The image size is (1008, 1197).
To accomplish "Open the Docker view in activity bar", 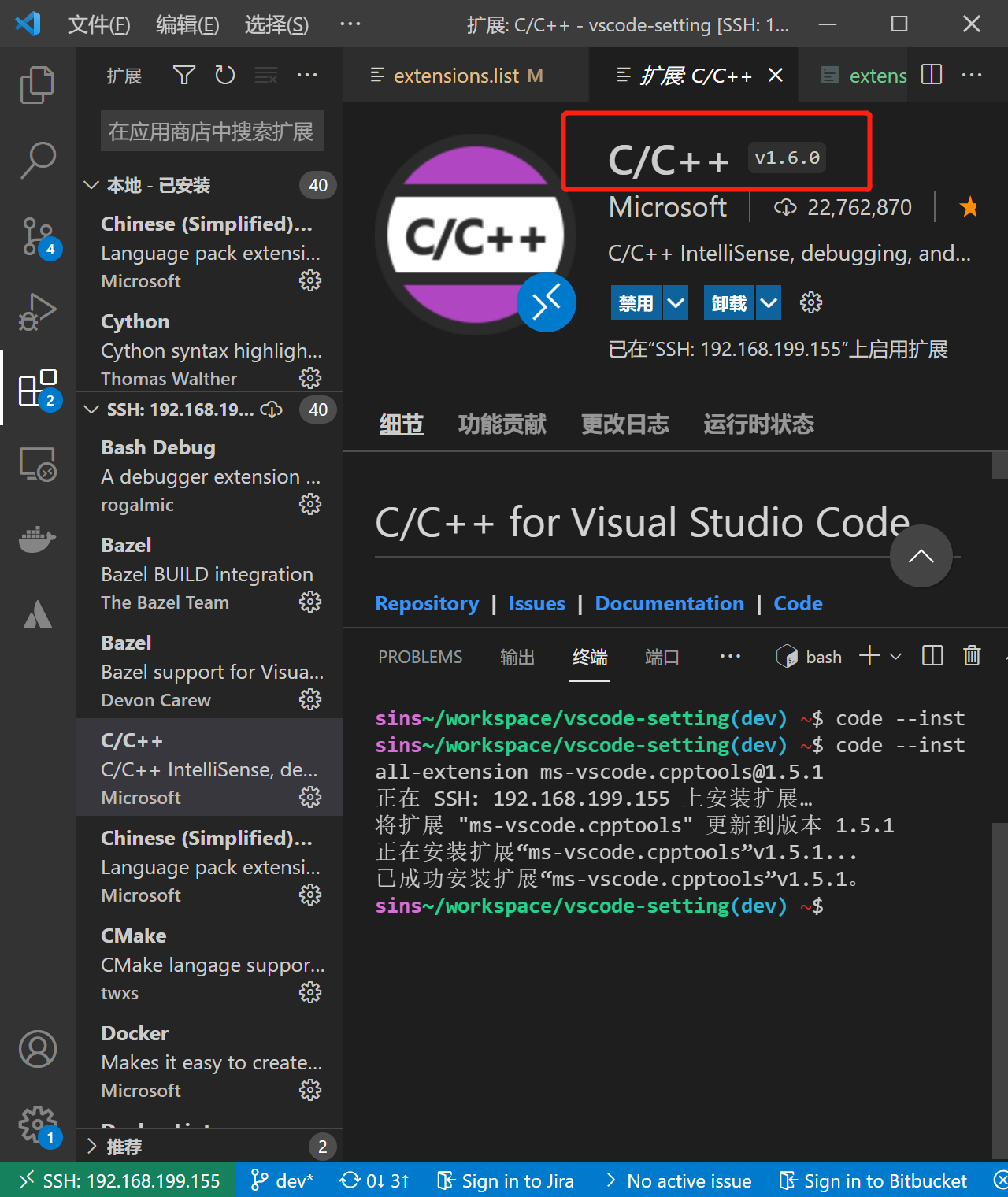I will [37, 539].
